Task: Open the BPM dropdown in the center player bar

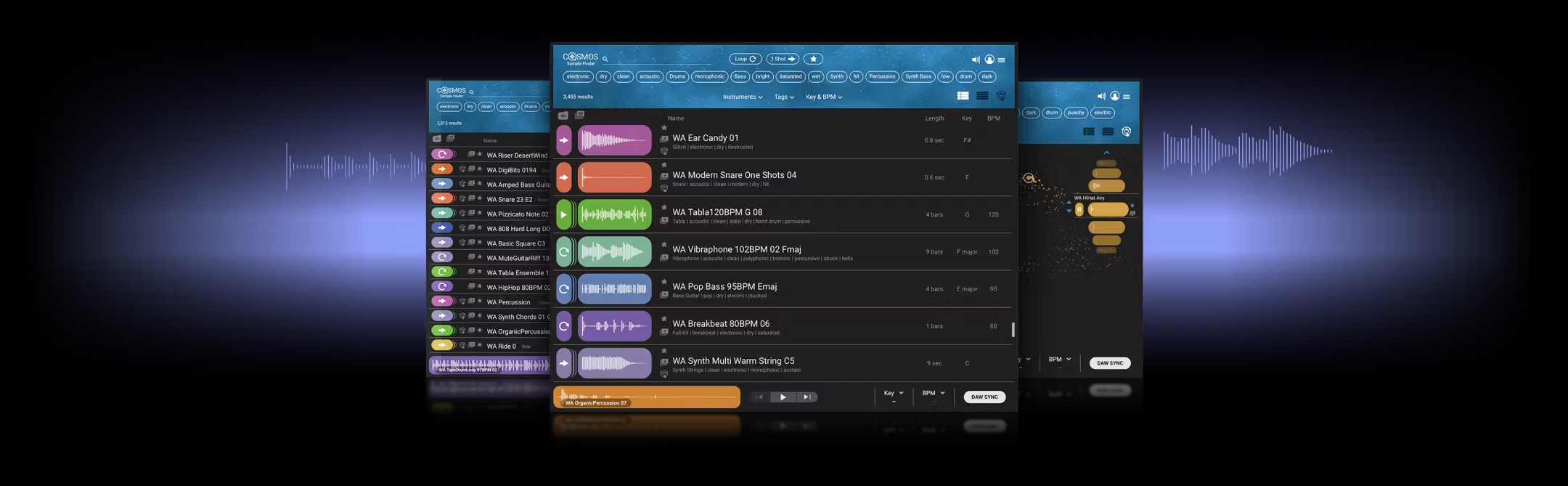Action: click(x=934, y=393)
